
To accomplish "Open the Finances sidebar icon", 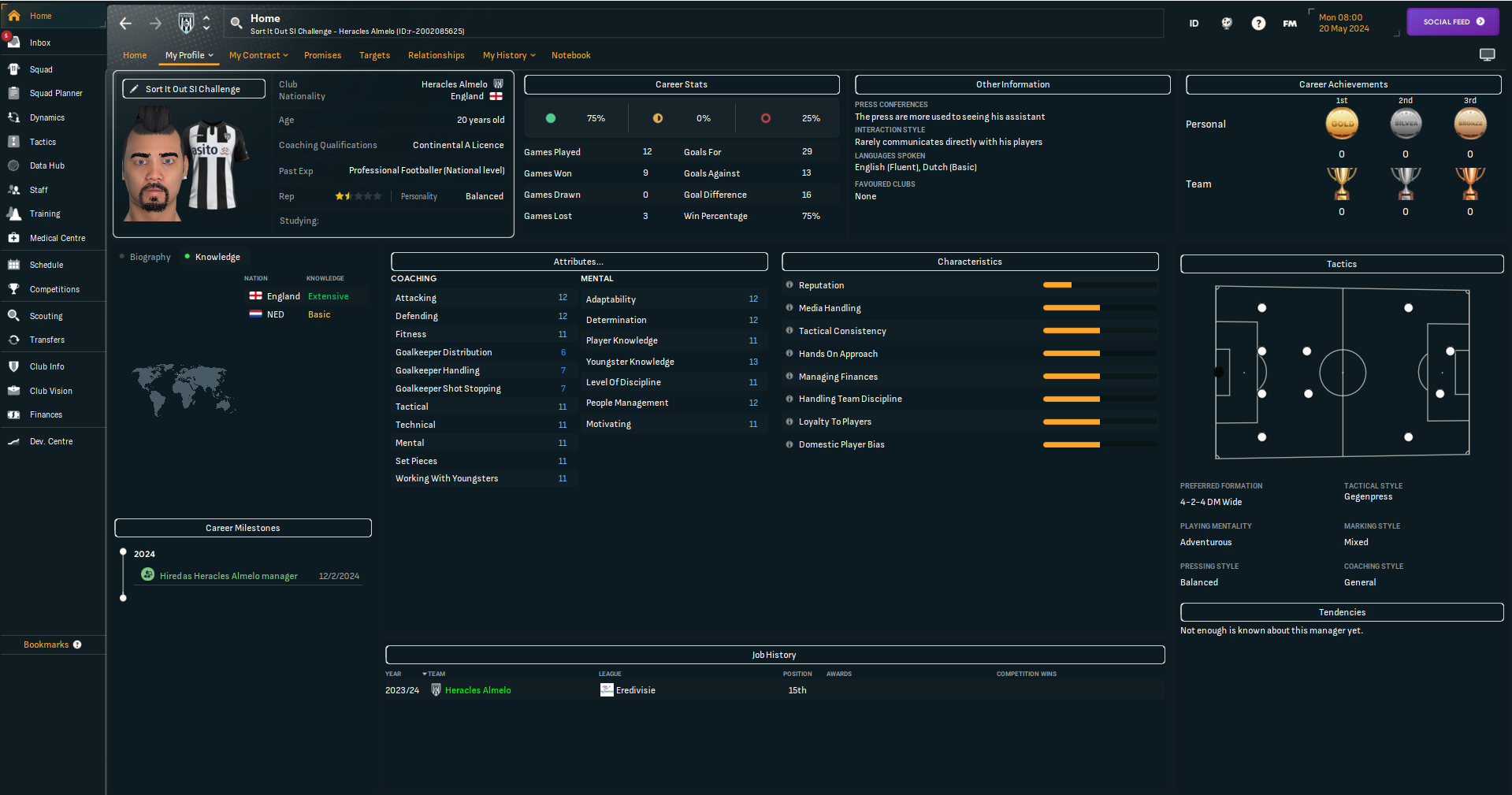I will point(14,414).
